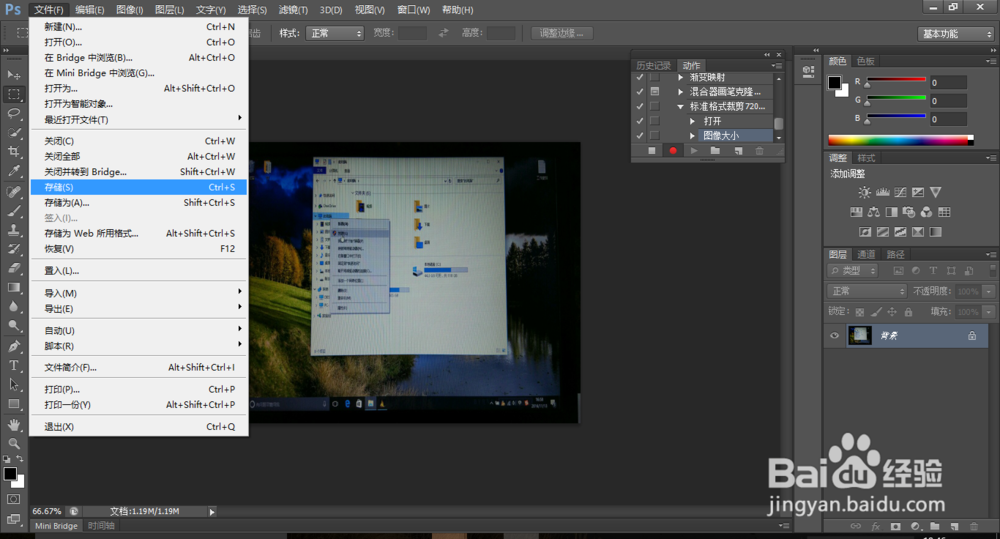
Task: Toggle dialog box for 混合器画笔克隆 action
Action: click(x=654, y=92)
